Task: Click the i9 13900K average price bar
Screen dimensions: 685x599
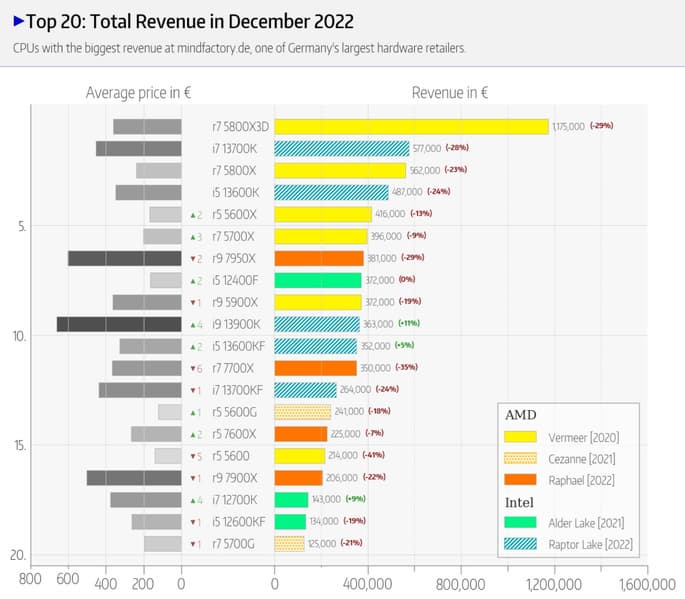Action: [x=119, y=324]
